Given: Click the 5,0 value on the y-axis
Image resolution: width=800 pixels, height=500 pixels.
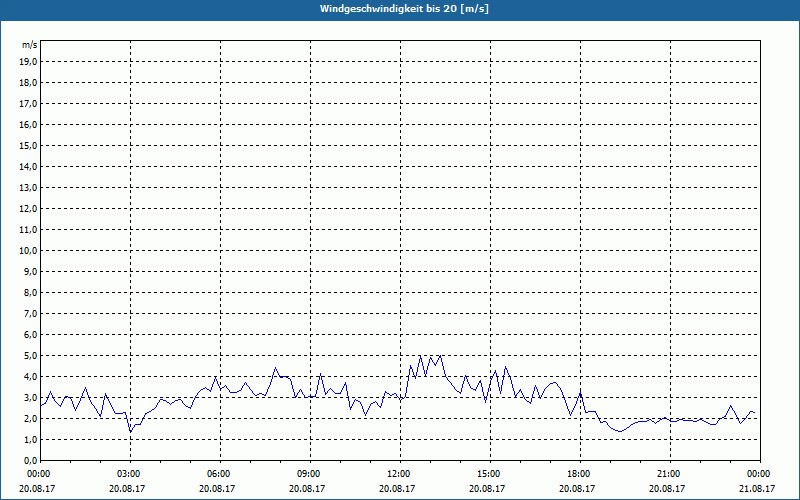Looking at the screenshot, I should 30,355.
